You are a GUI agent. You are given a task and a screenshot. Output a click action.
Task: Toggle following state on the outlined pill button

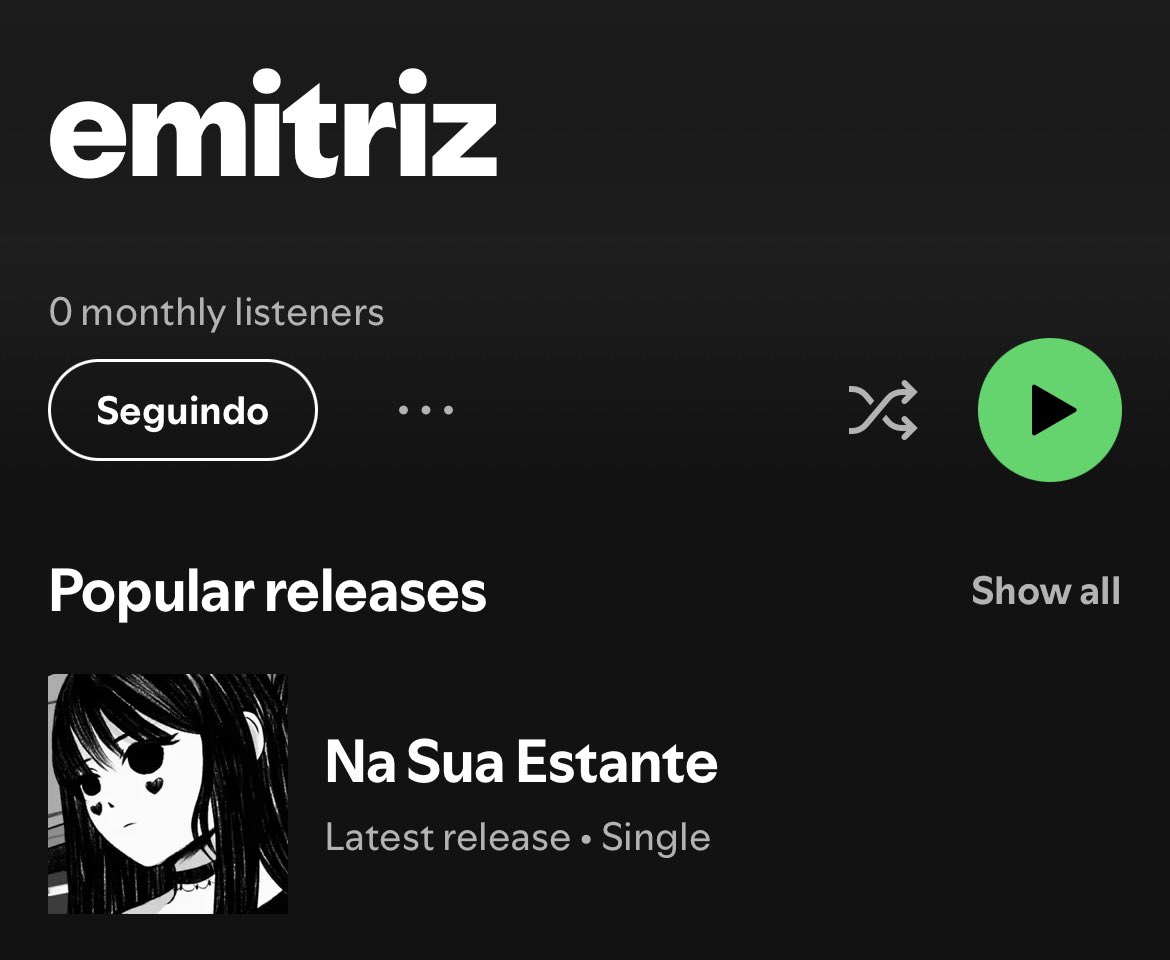183,410
